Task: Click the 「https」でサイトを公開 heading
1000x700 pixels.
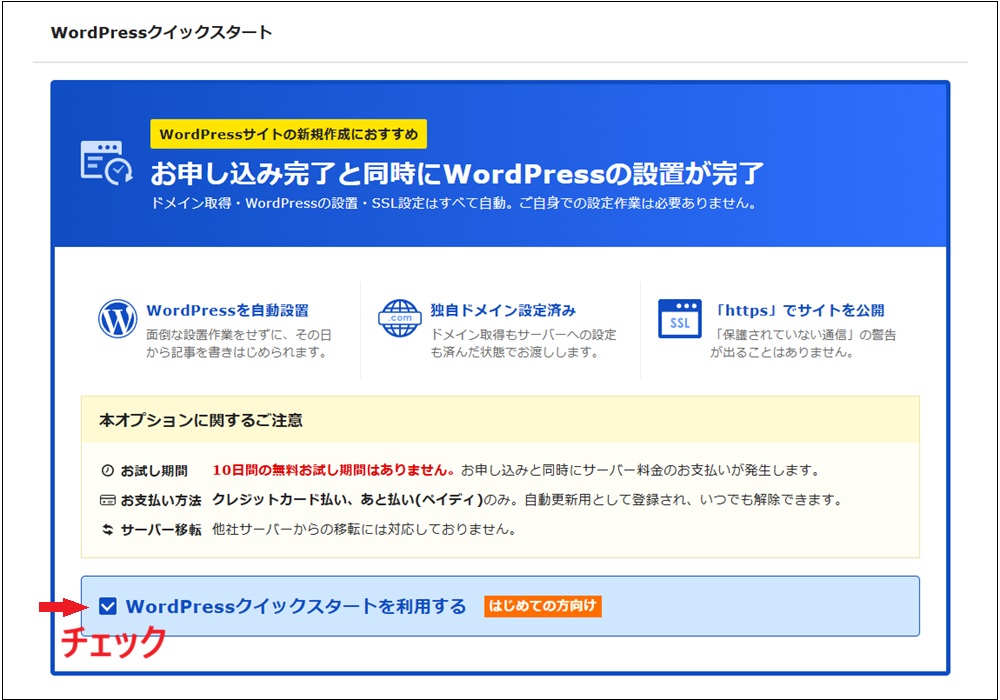Action: pyautogui.click(x=798, y=310)
